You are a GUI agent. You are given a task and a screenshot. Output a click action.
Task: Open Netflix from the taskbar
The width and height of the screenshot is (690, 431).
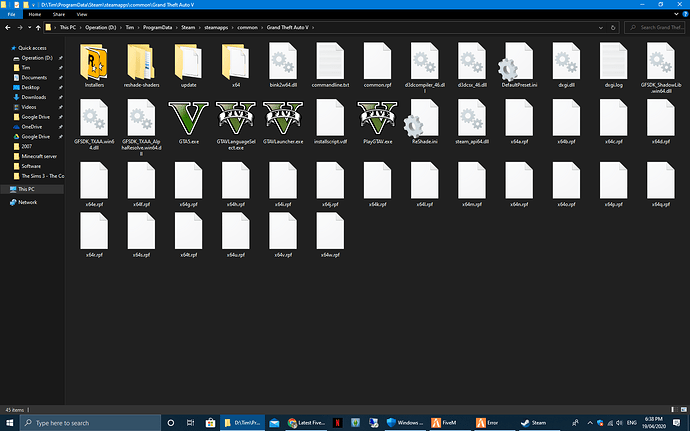[x=338, y=423]
